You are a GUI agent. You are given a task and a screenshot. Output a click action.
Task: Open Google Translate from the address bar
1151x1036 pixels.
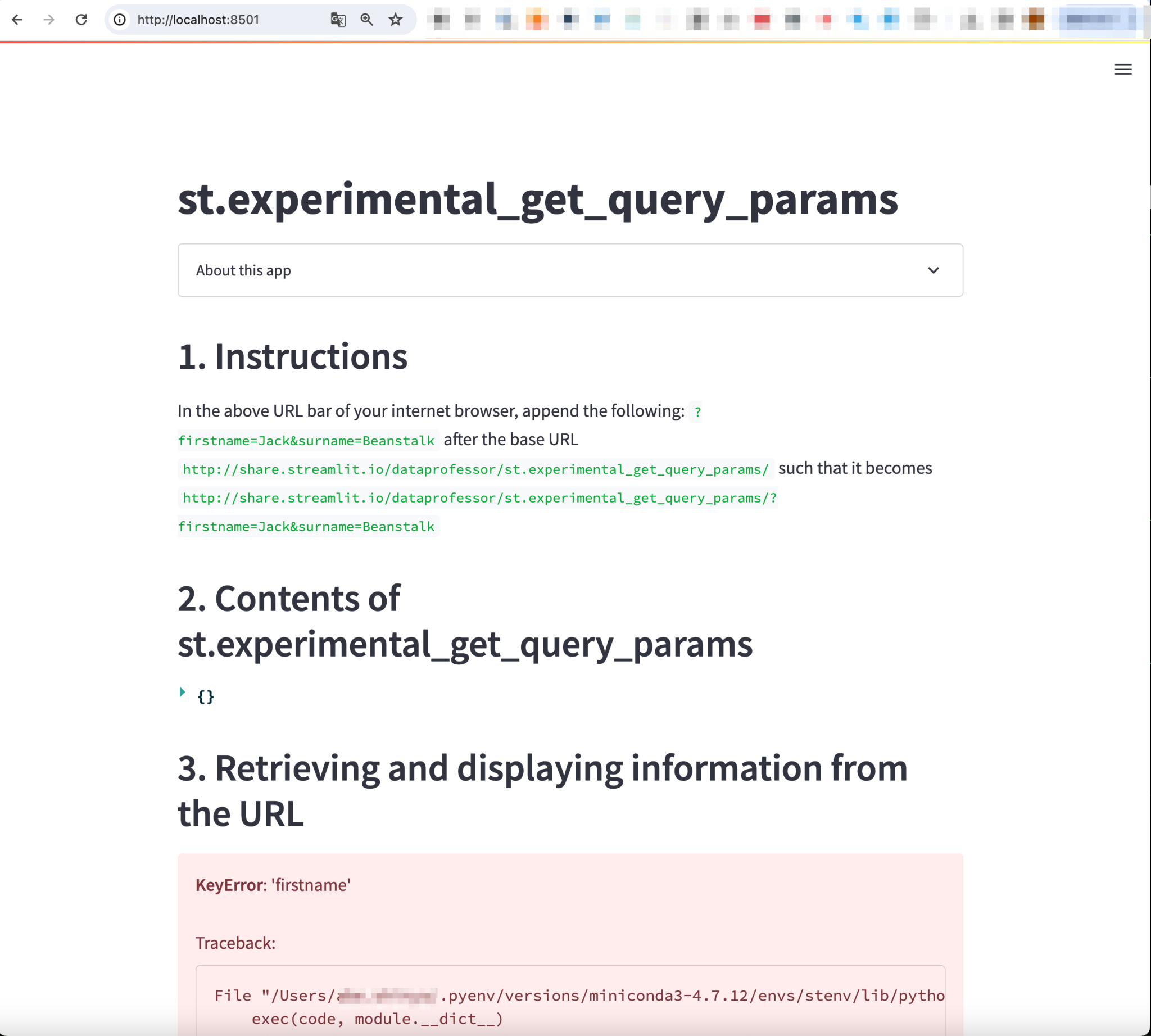point(338,20)
